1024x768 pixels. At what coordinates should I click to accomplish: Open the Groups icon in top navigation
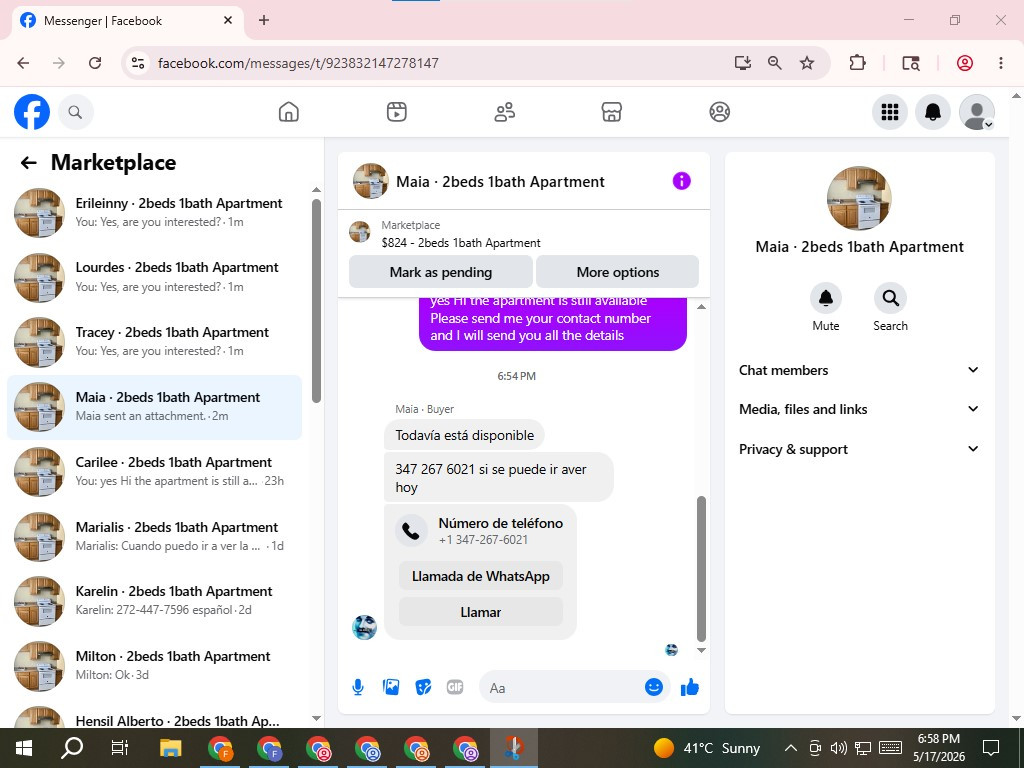(x=719, y=112)
